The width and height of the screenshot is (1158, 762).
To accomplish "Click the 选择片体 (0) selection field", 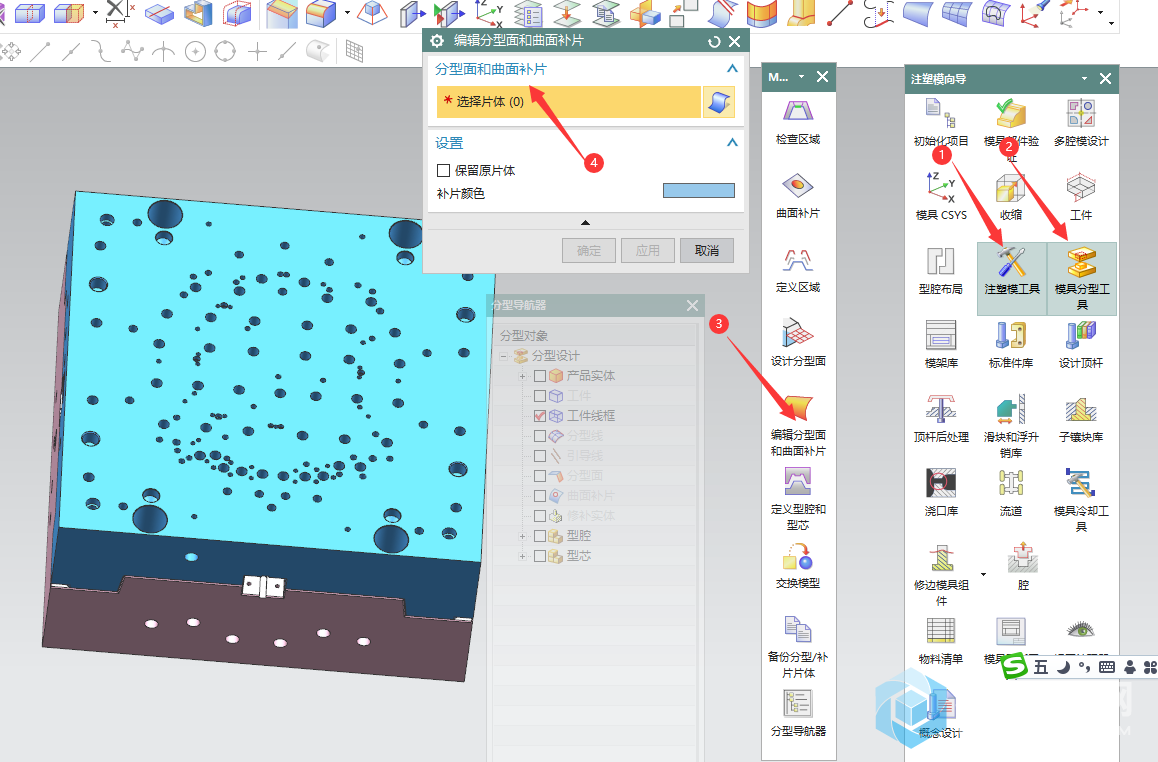I will click(x=568, y=102).
